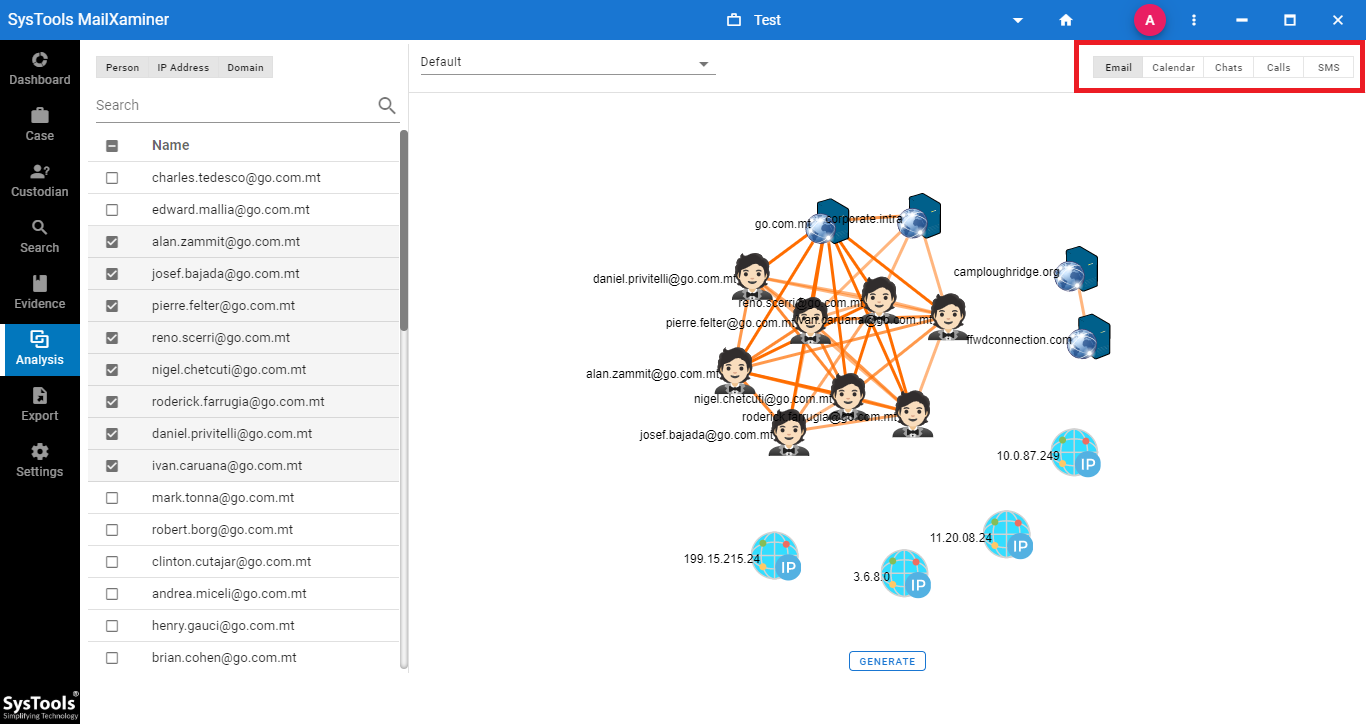
Task: Open the user avatar A menu
Action: (1149, 20)
